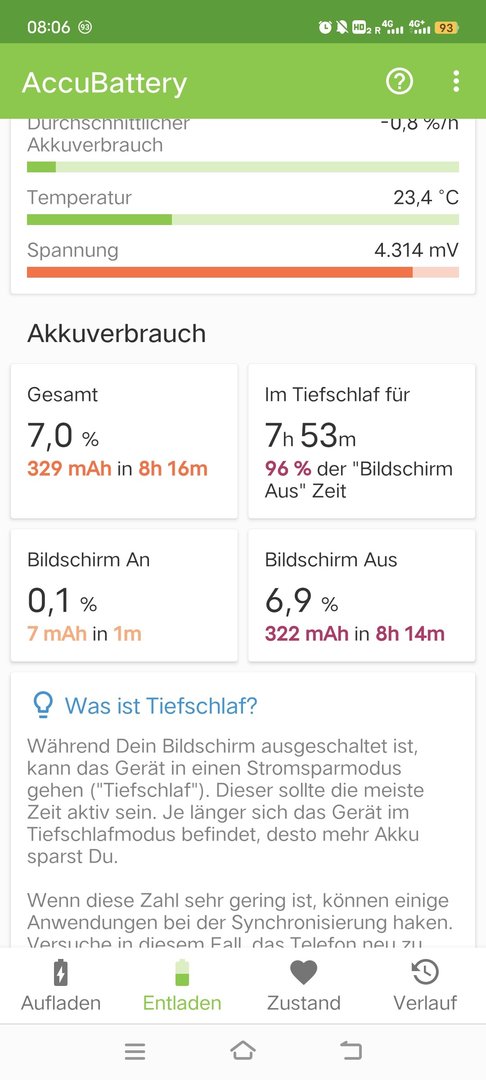
Task: Select the Bildschirm Aus card
Action: pos(361,595)
